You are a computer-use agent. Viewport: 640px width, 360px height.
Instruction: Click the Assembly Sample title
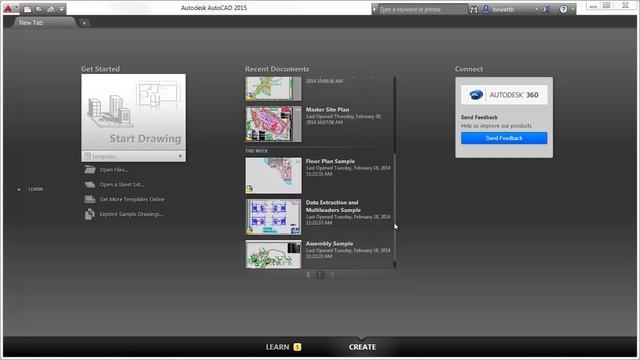[329, 244]
